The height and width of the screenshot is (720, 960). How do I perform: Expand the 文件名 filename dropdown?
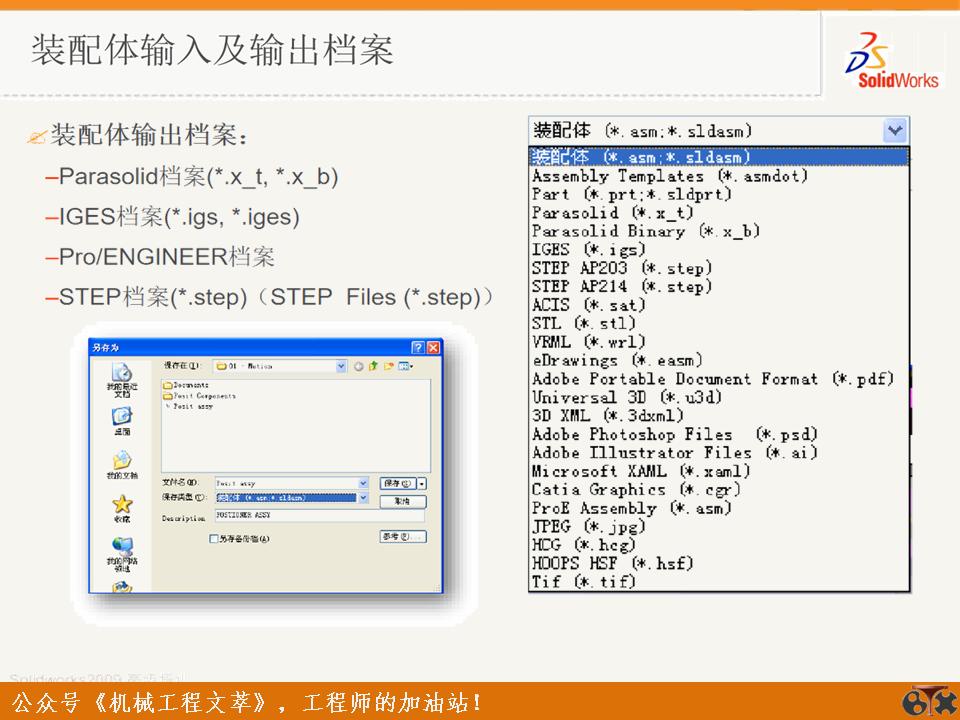point(363,482)
